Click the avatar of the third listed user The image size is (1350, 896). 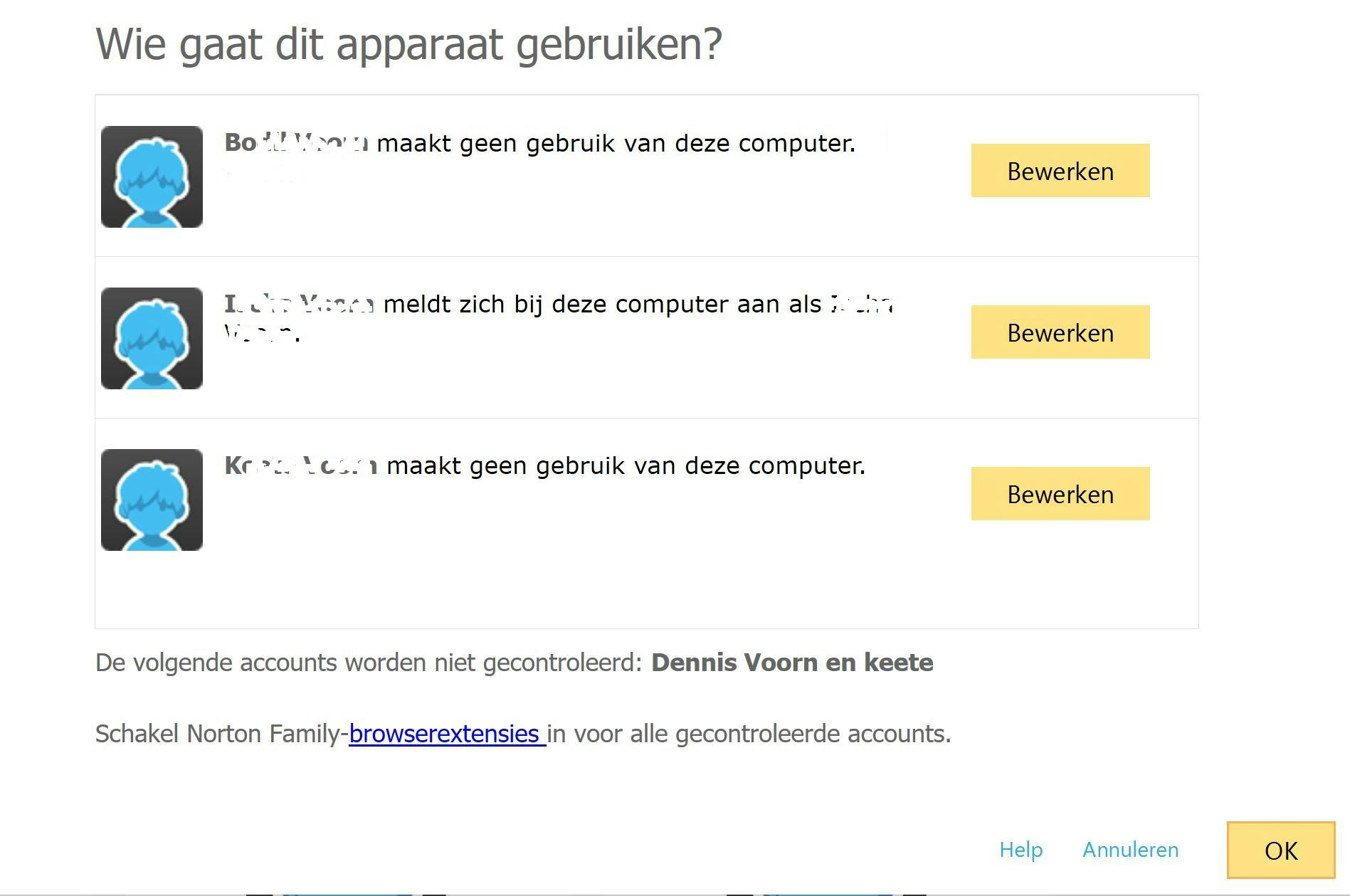(152, 500)
